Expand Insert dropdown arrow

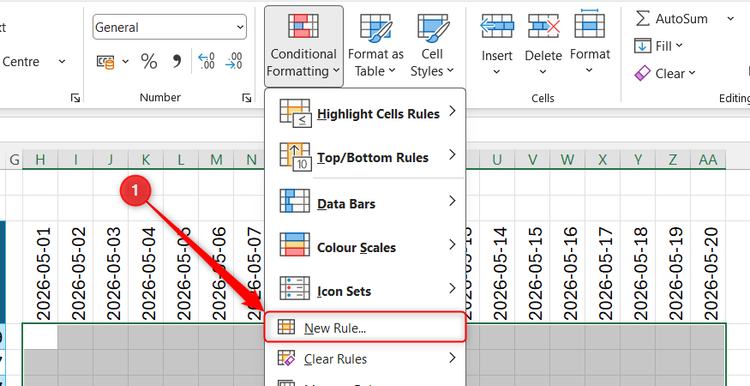point(496,72)
